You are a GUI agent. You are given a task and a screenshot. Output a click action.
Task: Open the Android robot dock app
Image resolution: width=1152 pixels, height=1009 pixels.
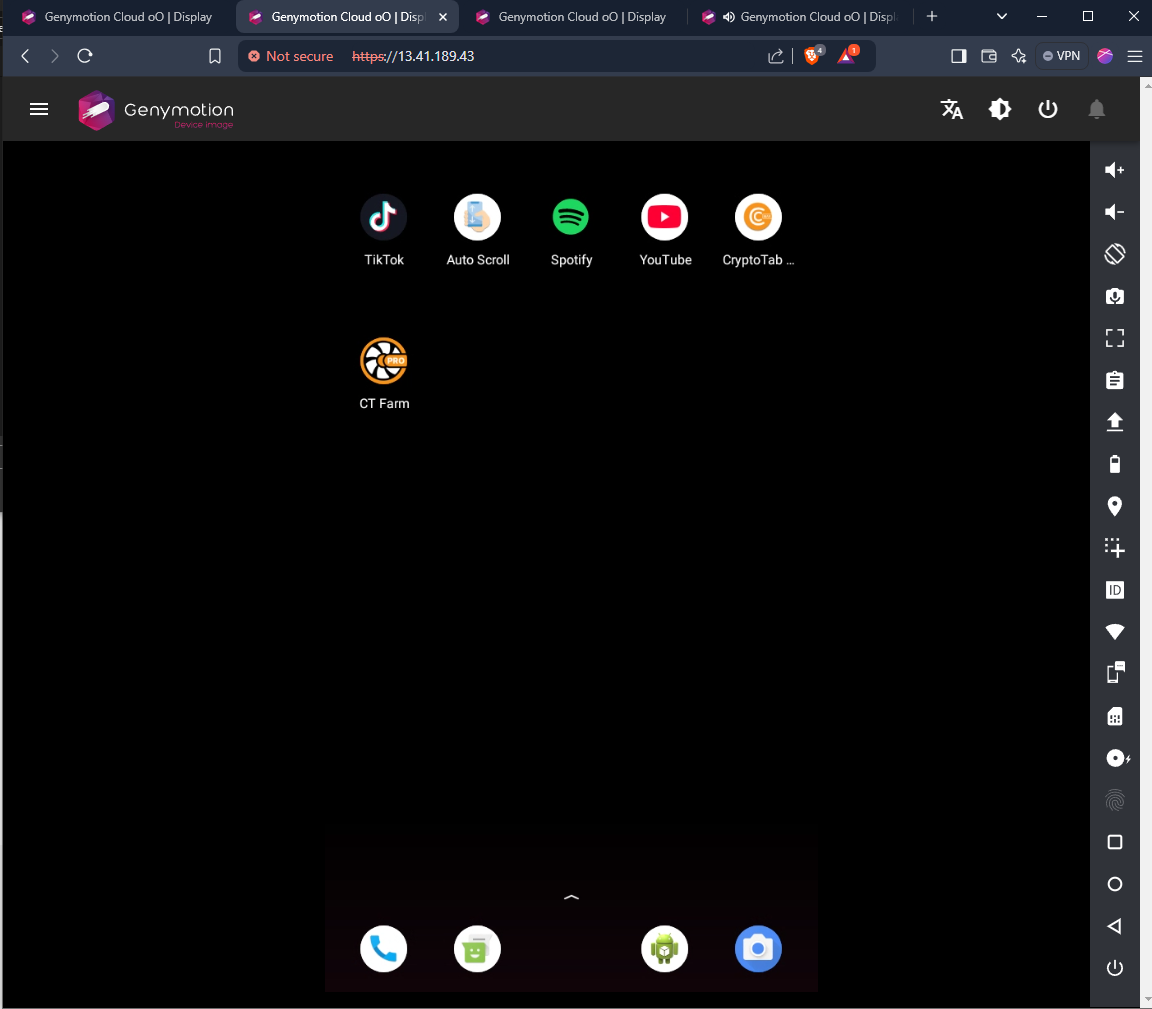coord(664,949)
